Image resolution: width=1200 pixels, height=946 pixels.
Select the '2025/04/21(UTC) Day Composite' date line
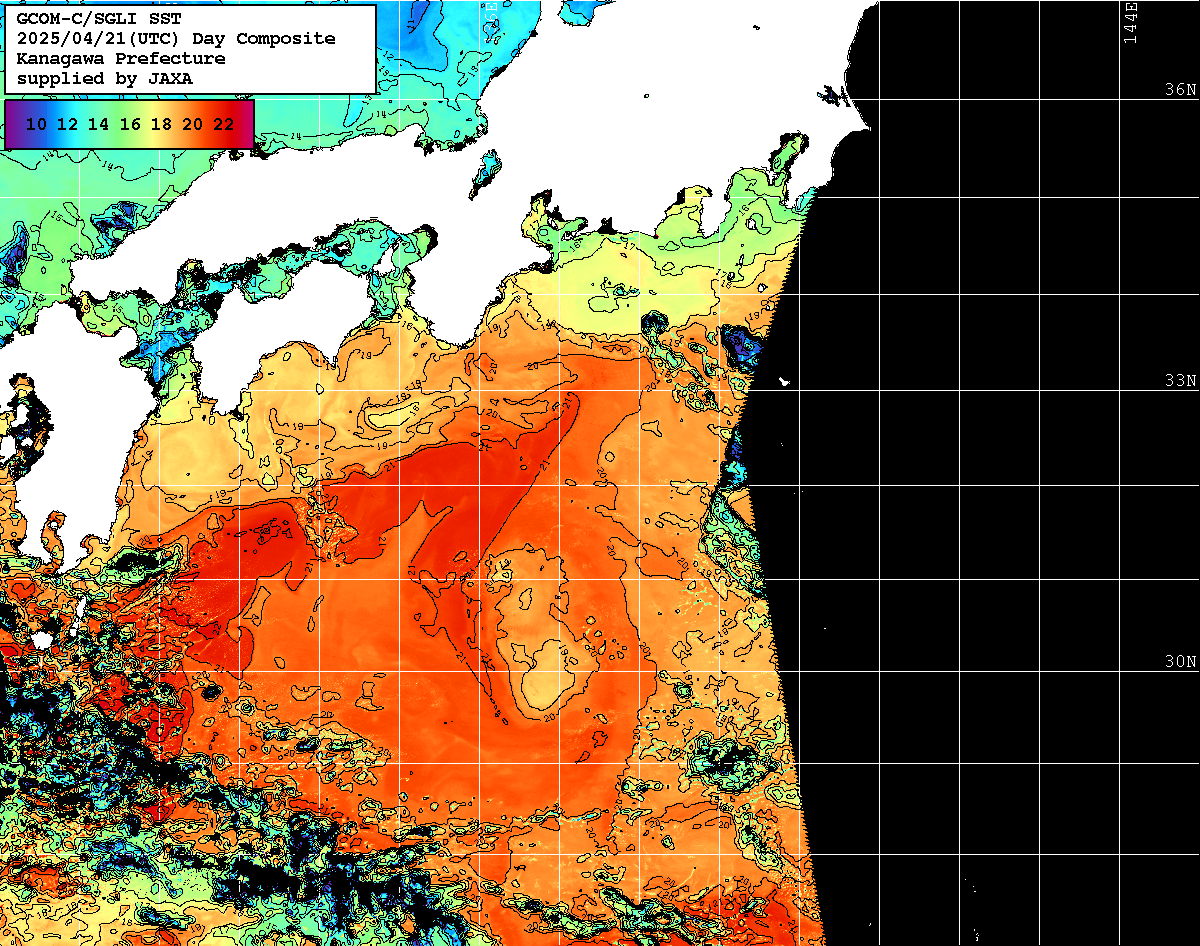[x=176, y=39]
